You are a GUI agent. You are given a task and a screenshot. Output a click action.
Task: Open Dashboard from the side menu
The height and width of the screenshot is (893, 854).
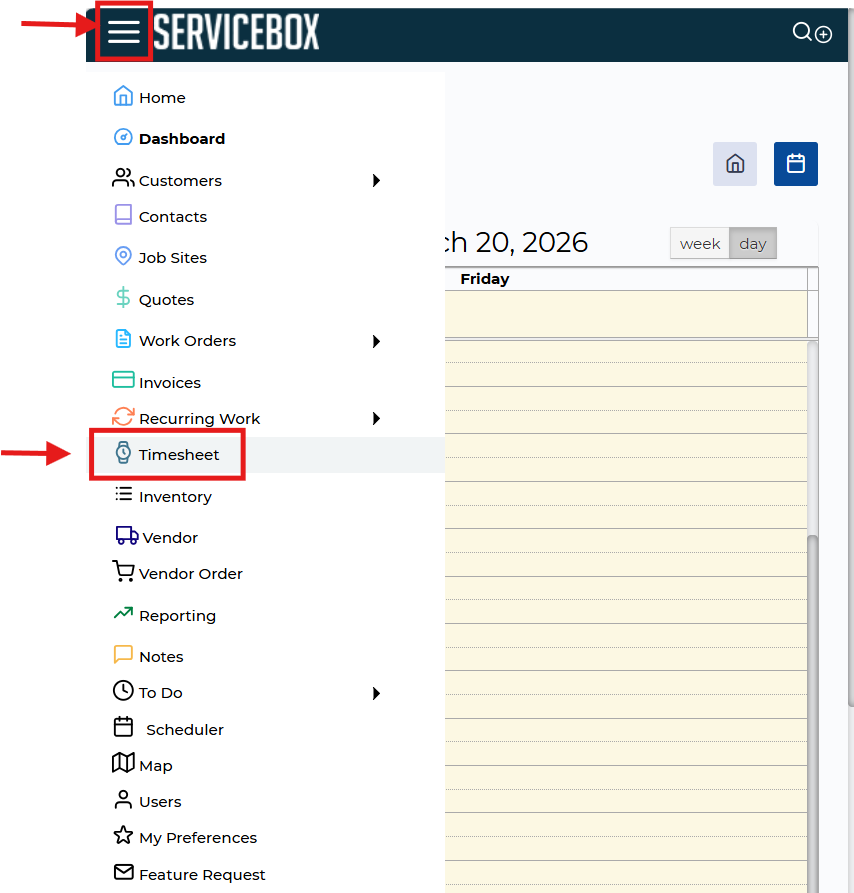pos(181,139)
